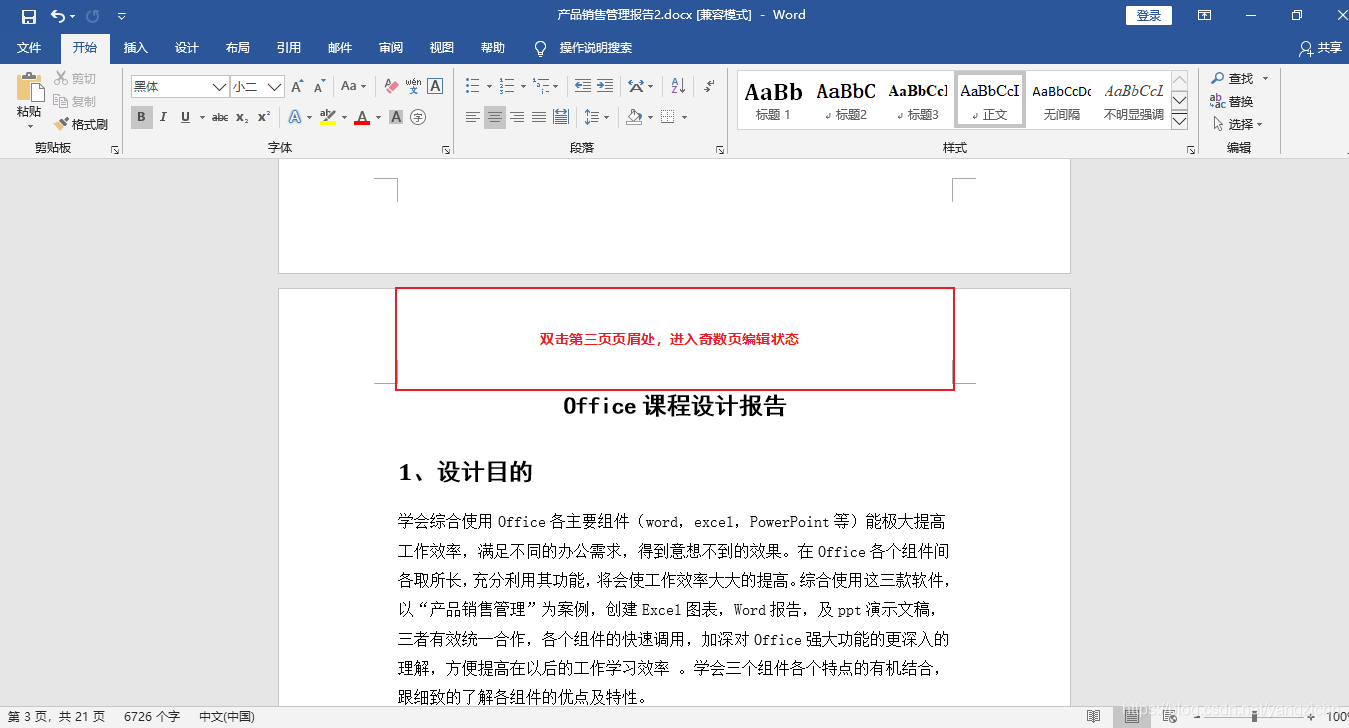Click the enclosed characters (circled 字) icon

click(x=418, y=117)
